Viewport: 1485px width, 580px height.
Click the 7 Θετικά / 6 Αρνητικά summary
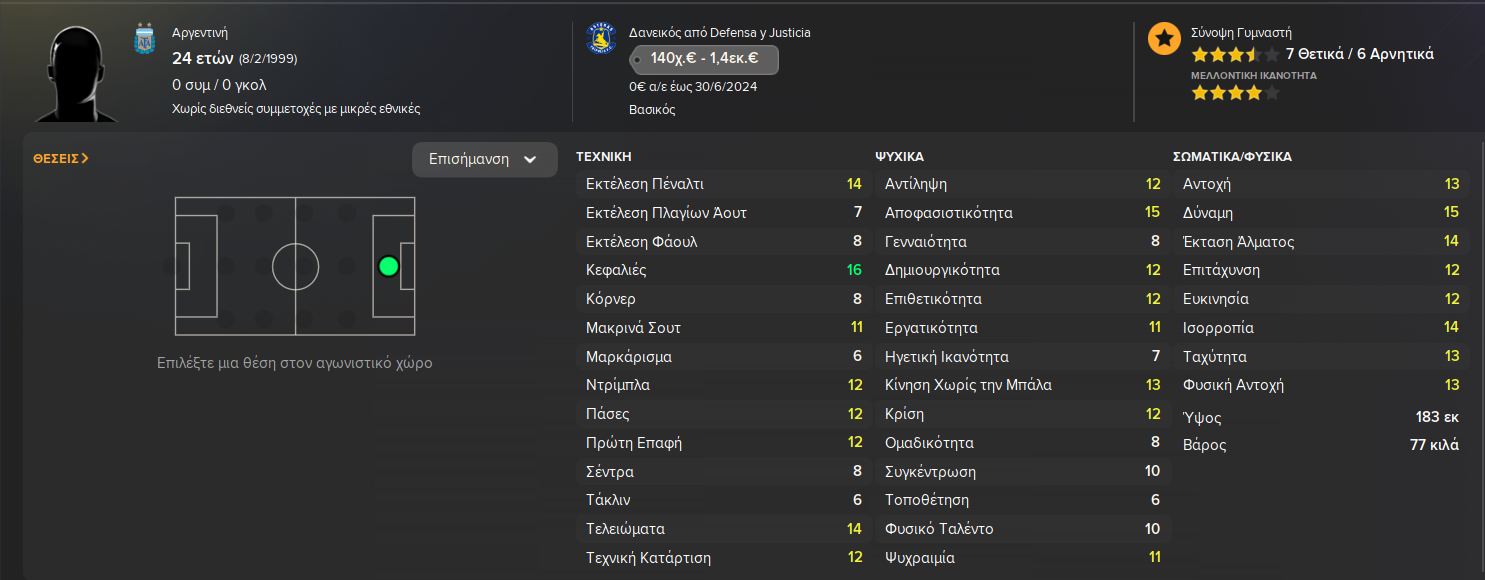[1360, 54]
